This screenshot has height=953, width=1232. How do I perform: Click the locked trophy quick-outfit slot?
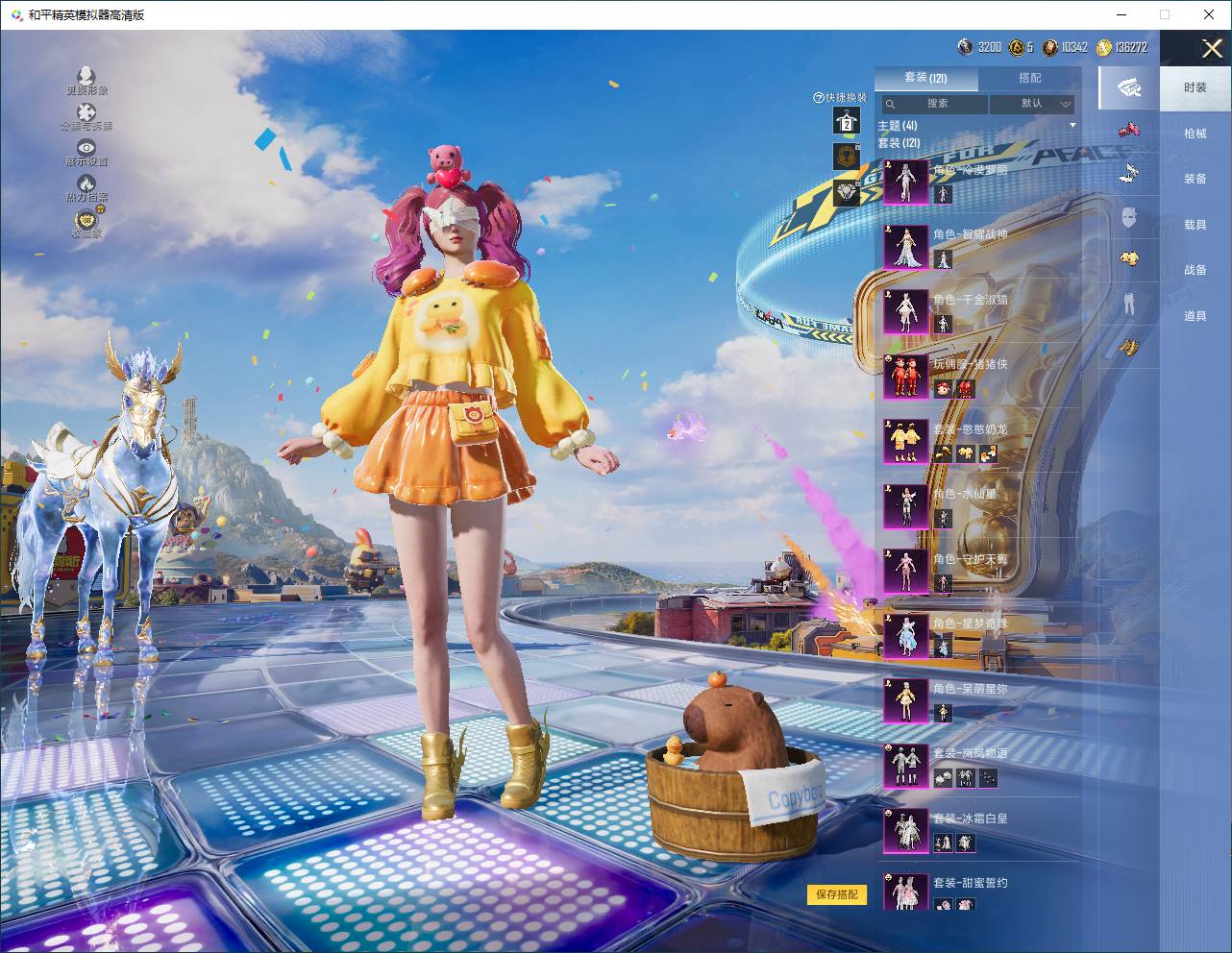pyautogui.click(x=846, y=156)
